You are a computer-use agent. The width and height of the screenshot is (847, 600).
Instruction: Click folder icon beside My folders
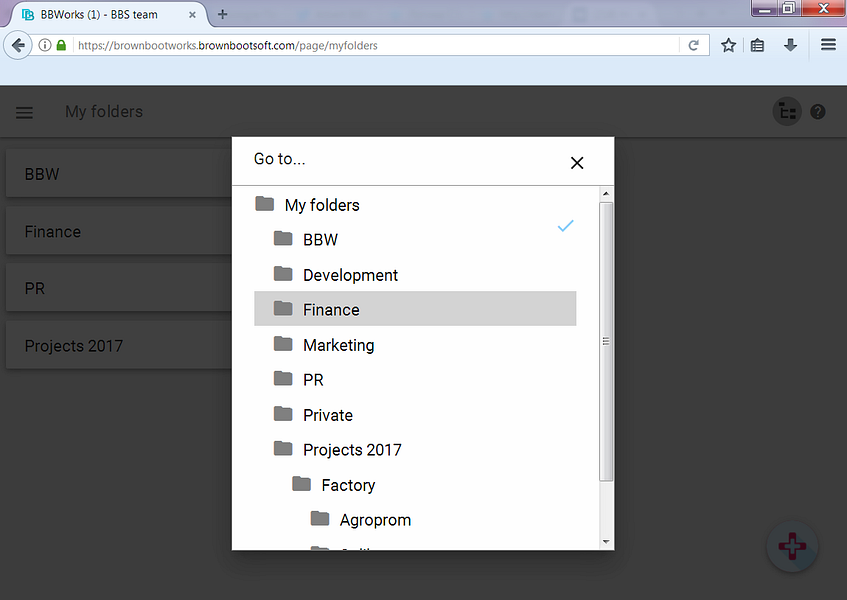[x=265, y=204]
